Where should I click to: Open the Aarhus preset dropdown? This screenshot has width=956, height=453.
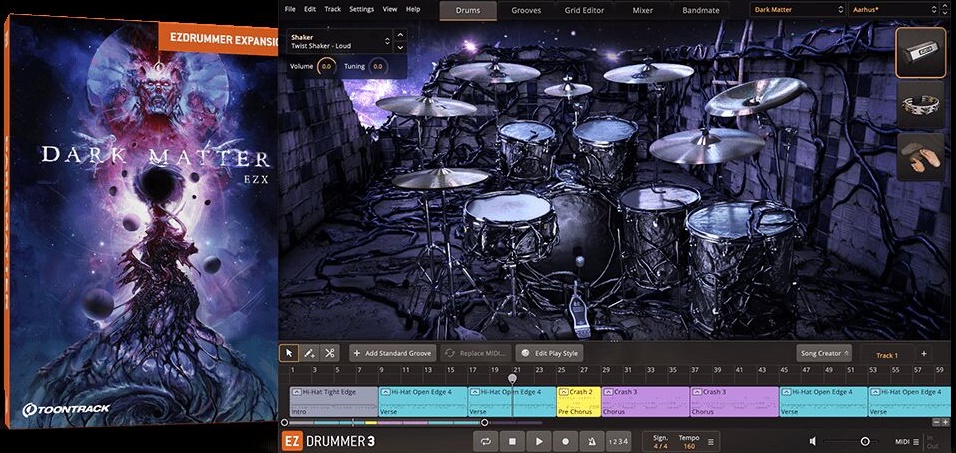(895, 10)
